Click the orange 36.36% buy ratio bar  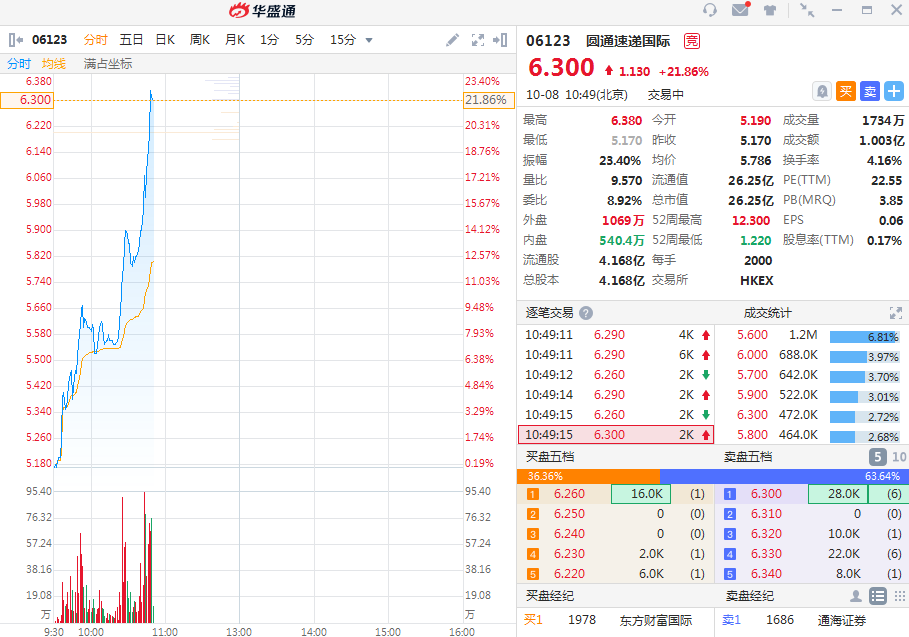[x=588, y=476]
